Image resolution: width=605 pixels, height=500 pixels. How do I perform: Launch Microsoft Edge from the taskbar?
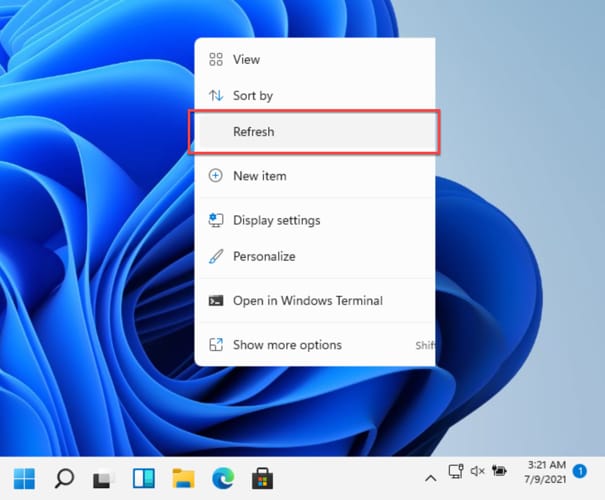223,478
